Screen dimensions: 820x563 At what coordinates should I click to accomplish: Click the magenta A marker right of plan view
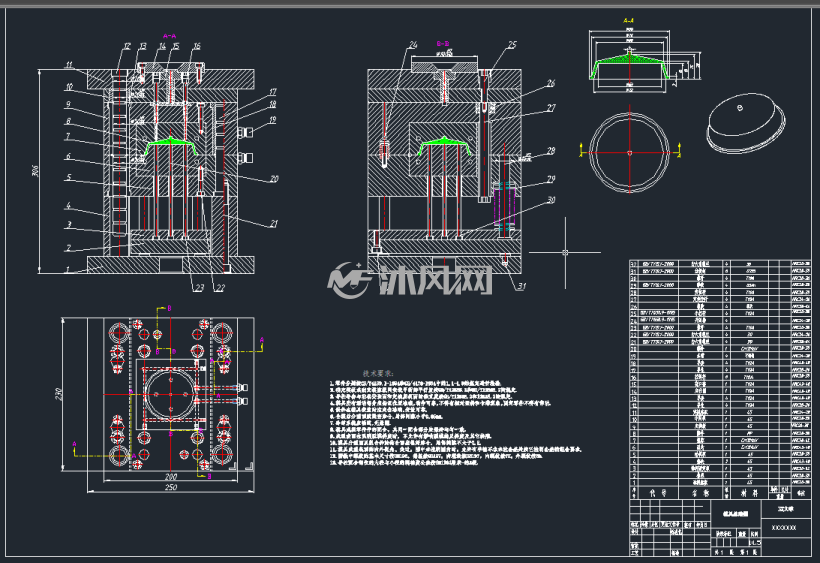[x=261, y=340]
